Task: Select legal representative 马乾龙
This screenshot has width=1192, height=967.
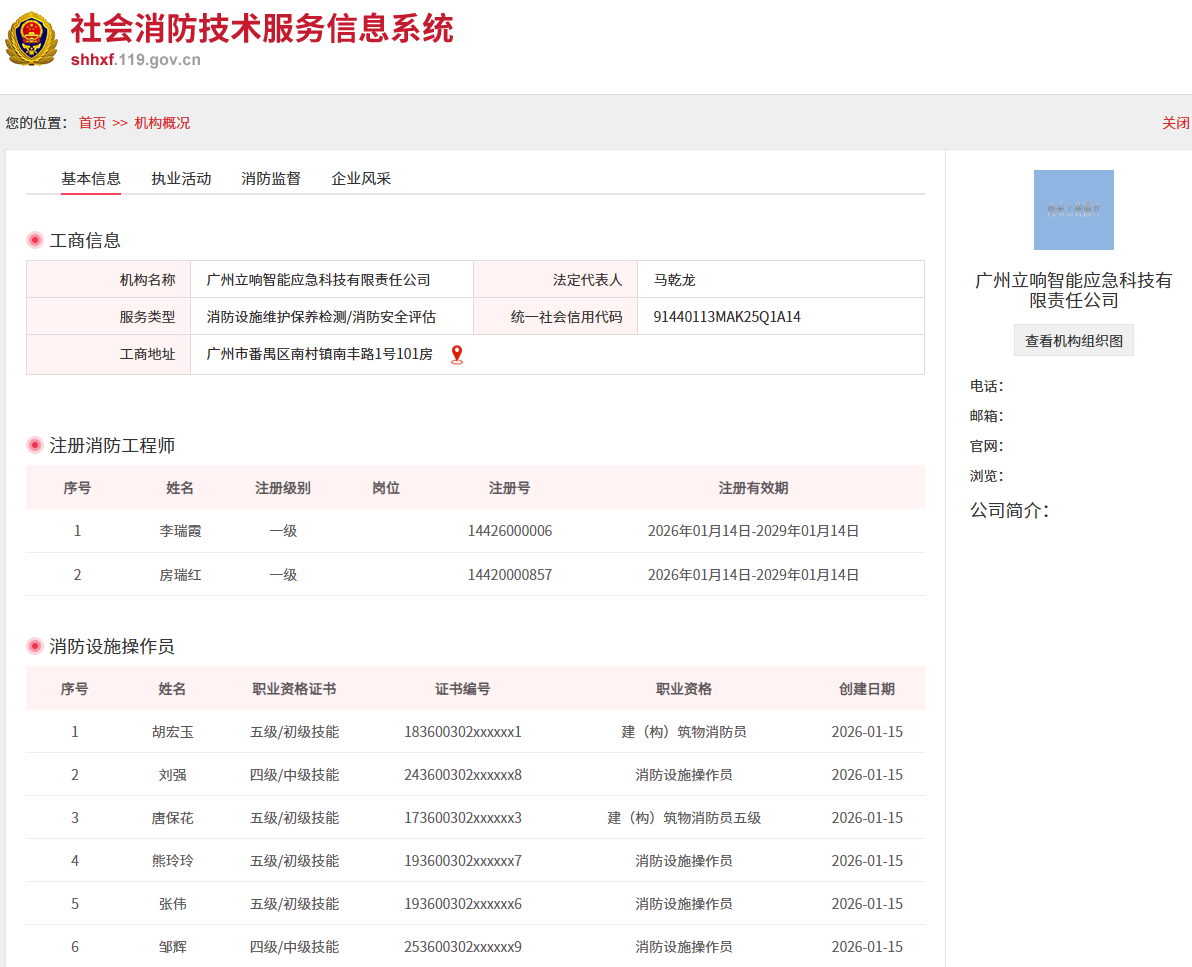Action: tap(674, 280)
